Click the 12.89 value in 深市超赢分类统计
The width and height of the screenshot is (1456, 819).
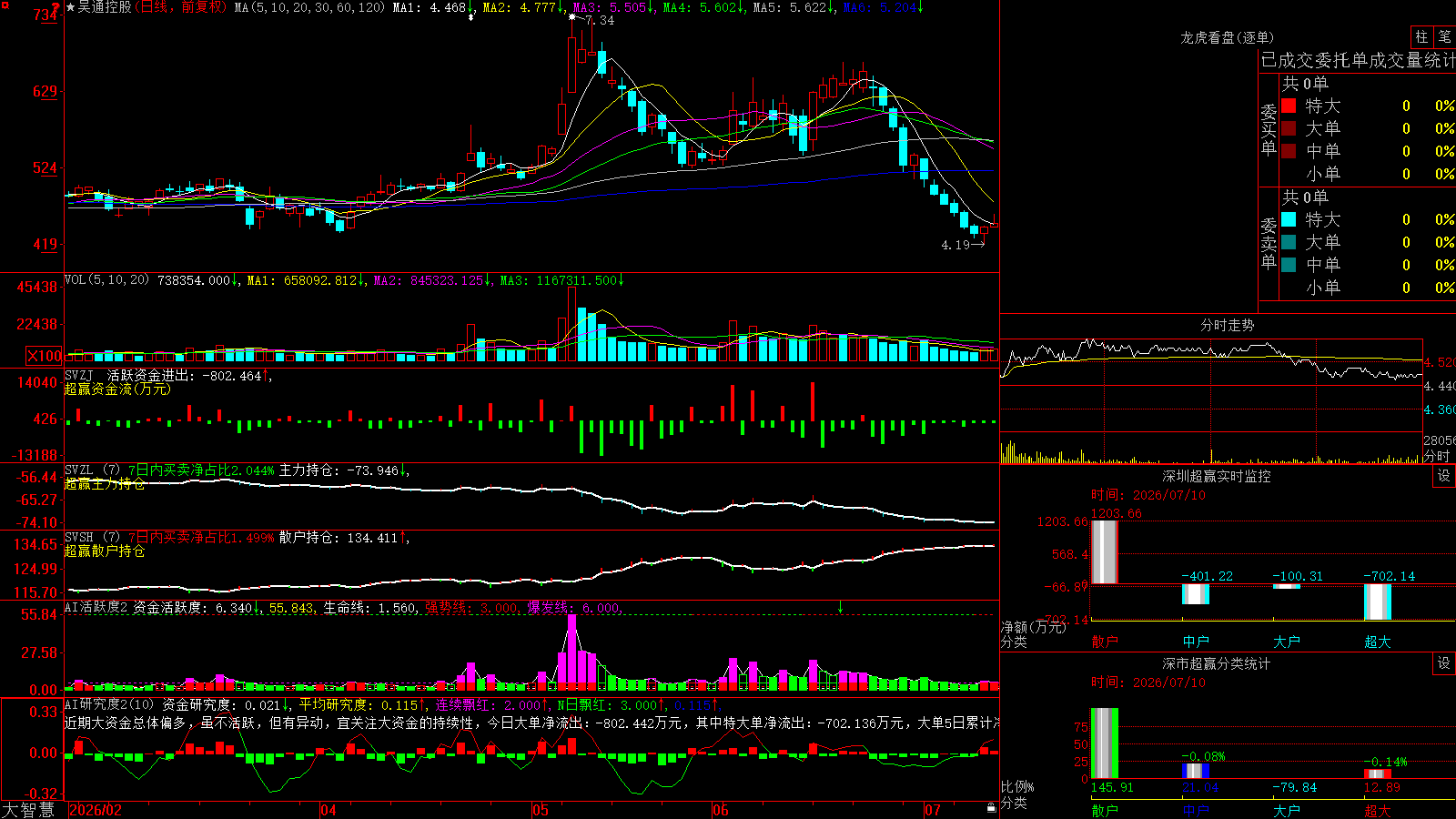[x=1382, y=787]
